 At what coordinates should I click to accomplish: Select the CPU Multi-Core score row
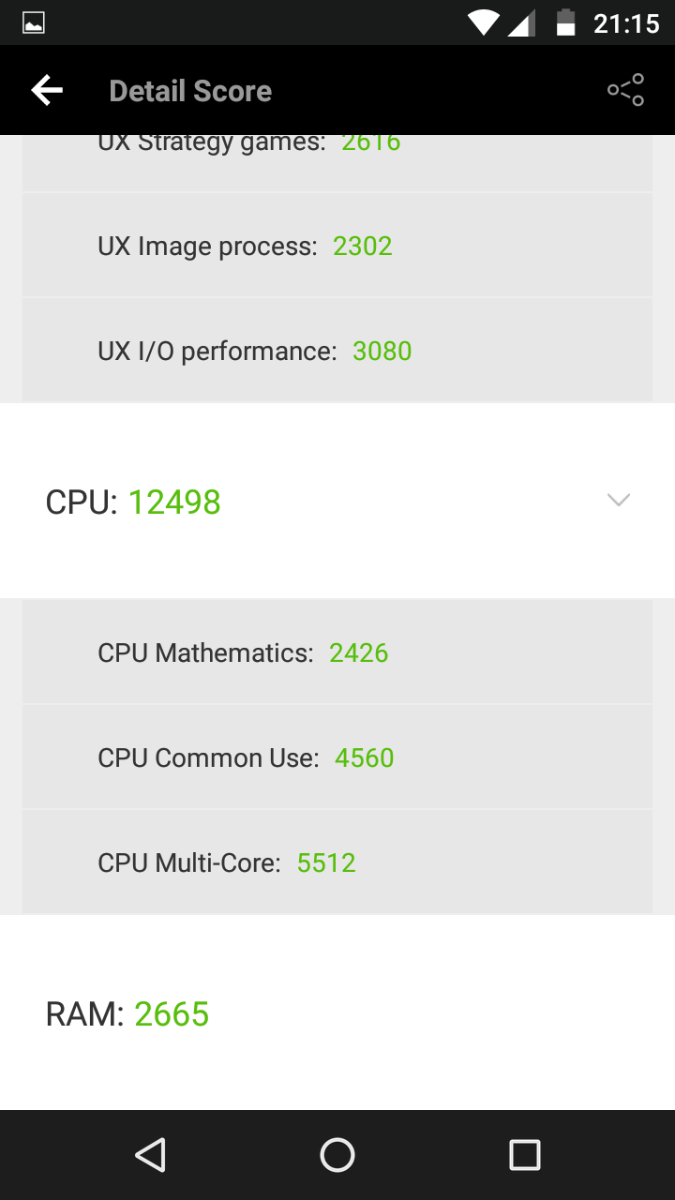(337, 863)
